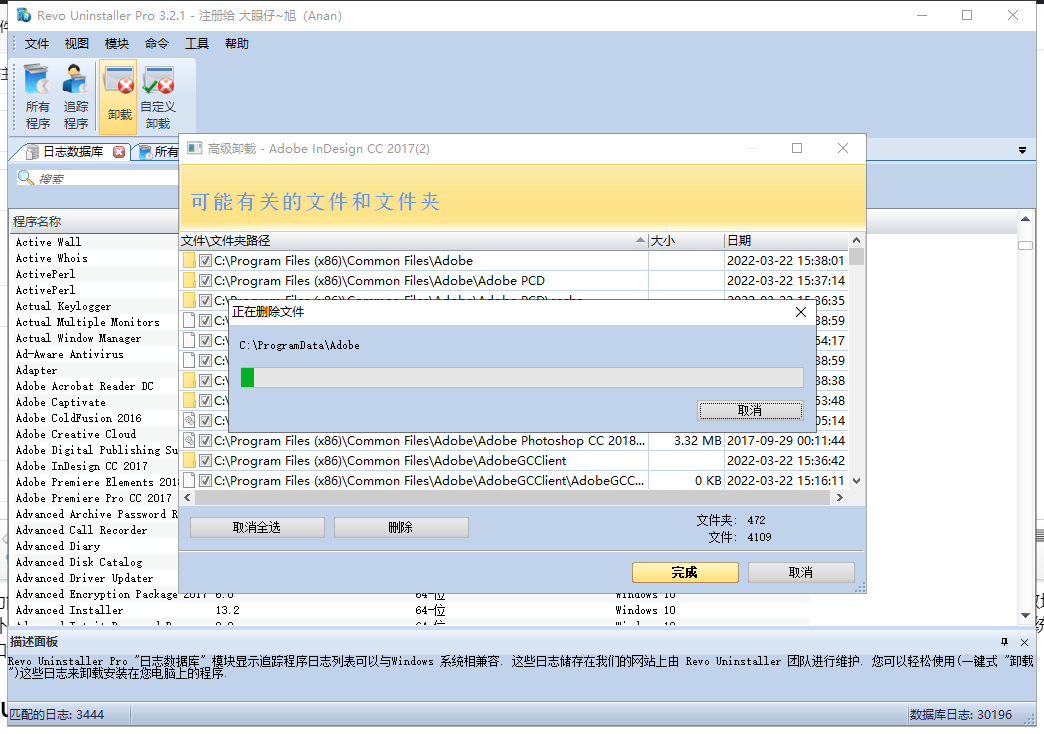Select Adobe ColdFusion 2016 entry
Screen dimensions: 1044x734
click(x=79, y=418)
